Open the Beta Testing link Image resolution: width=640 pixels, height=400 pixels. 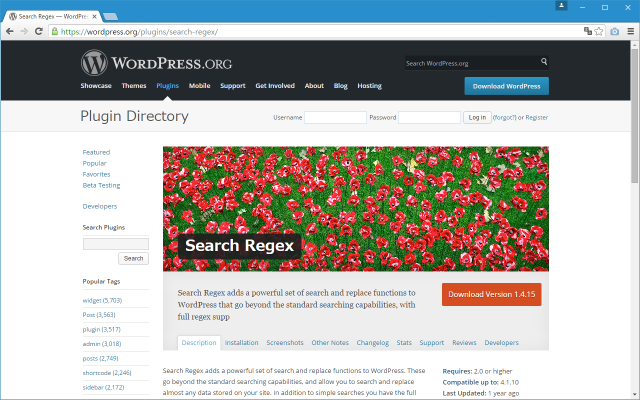(x=101, y=185)
